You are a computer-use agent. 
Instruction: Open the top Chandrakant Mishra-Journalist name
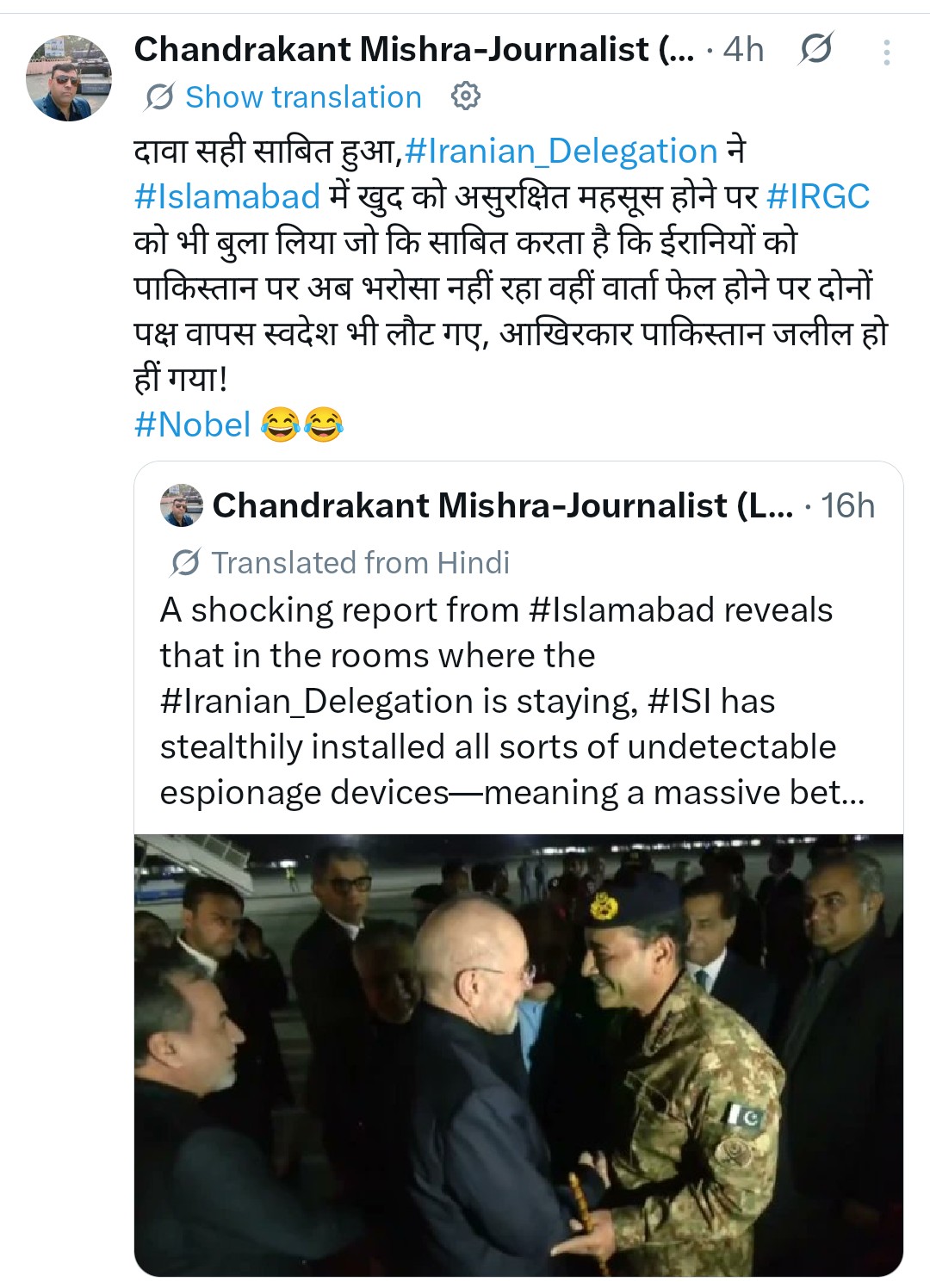click(413, 50)
